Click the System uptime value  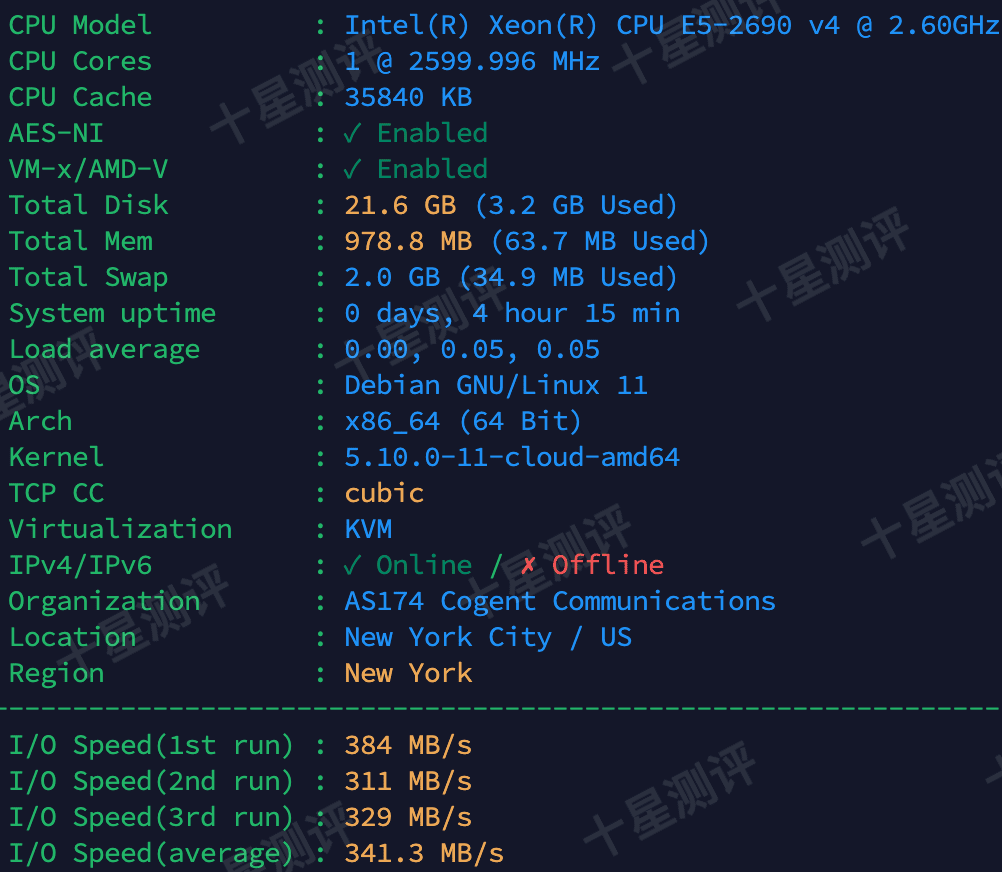click(x=512, y=314)
